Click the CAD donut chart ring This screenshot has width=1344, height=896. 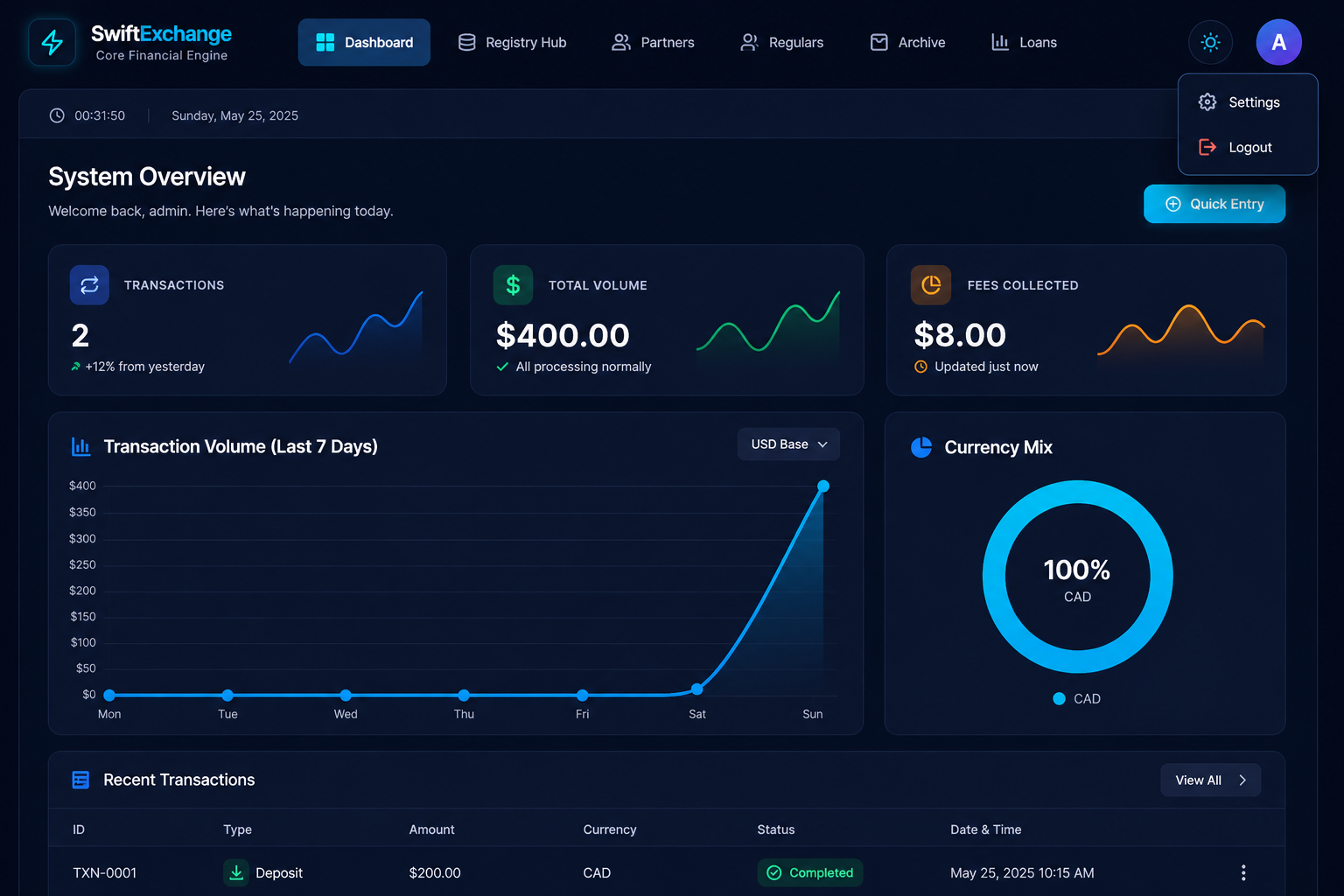tap(1078, 491)
